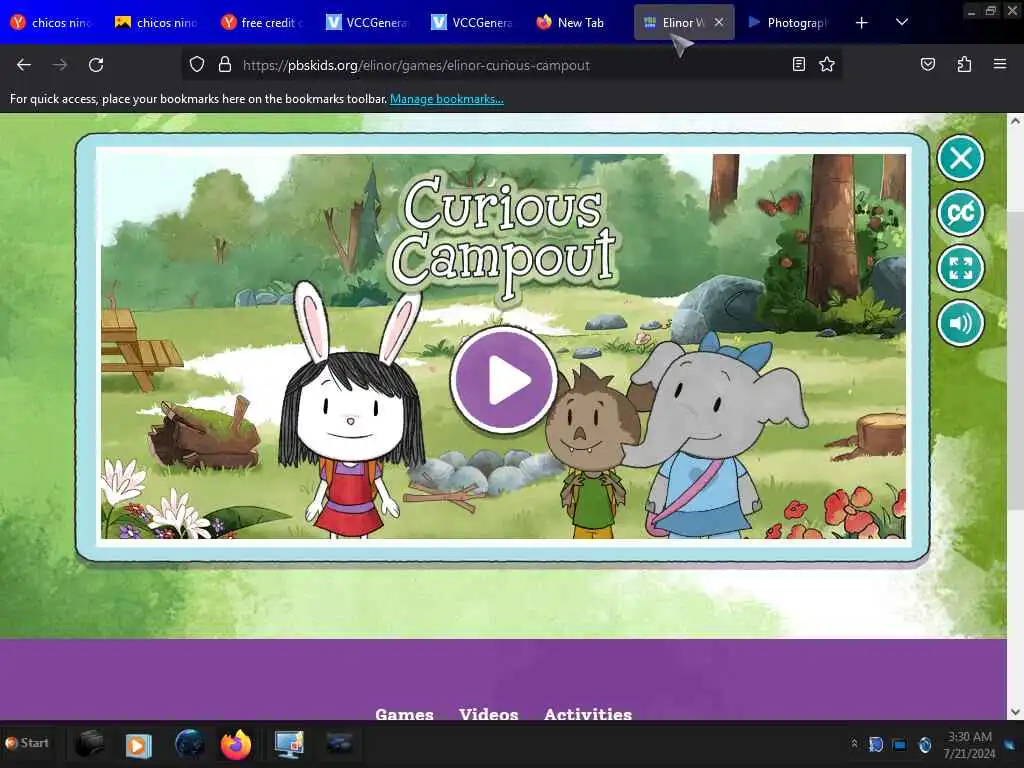
Task: Open the blue shield system tray icon
Action: click(x=876, y=744)
